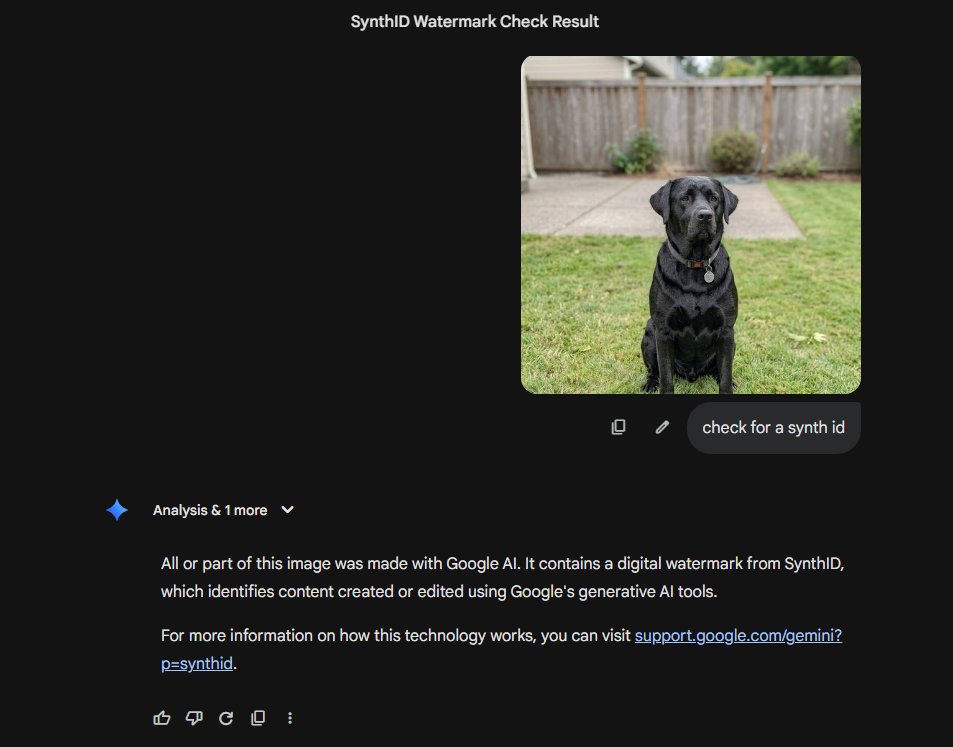
Task: Expand the Analysis & 1 more chevron
Action: (x=287, y=510)
